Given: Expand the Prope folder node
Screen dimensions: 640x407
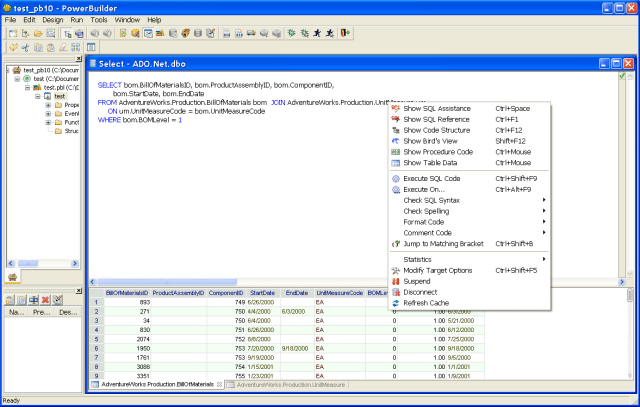Looking at the screenshot, I should point(48,105).
